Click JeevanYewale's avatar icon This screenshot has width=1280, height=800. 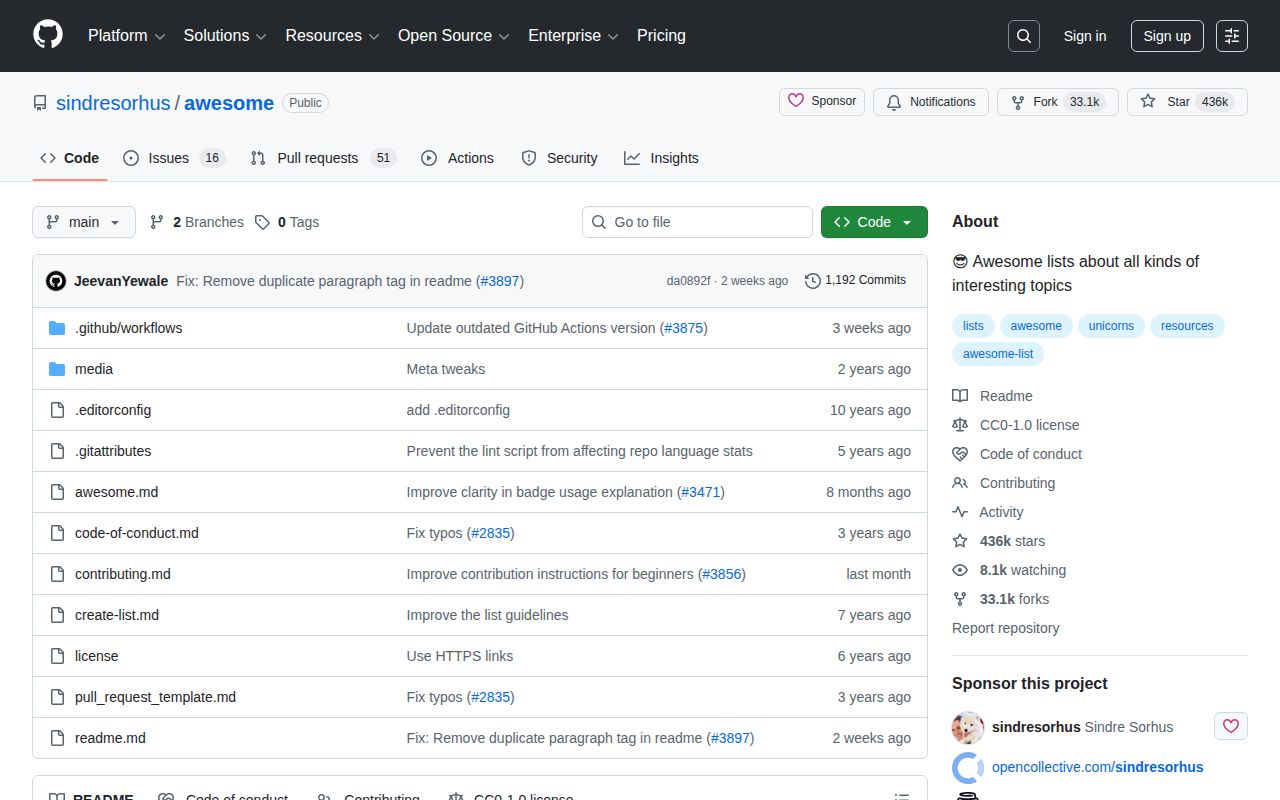pos(56,281)
